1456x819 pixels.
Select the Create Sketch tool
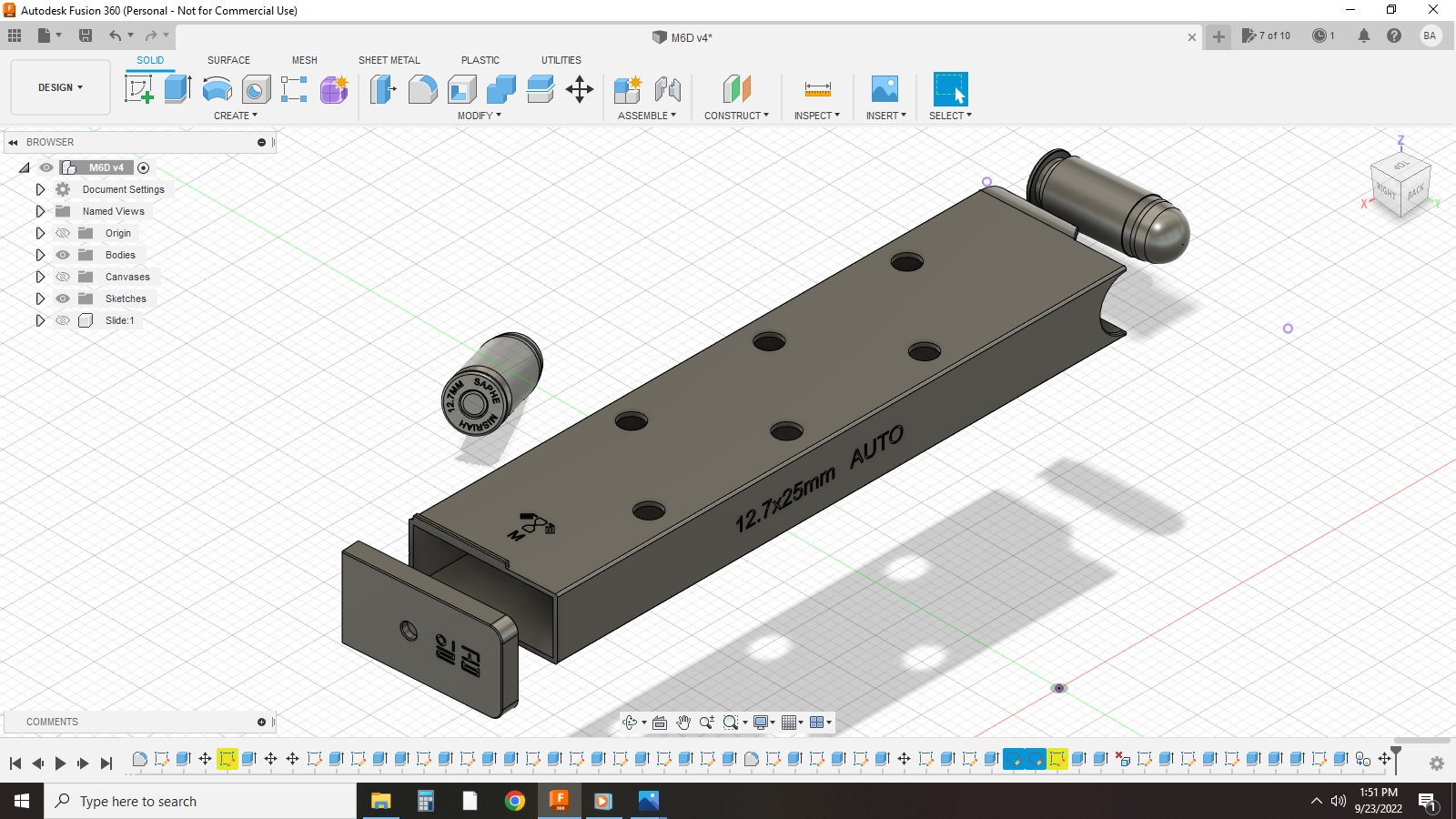pyautogui.click(x=138, y=89)
